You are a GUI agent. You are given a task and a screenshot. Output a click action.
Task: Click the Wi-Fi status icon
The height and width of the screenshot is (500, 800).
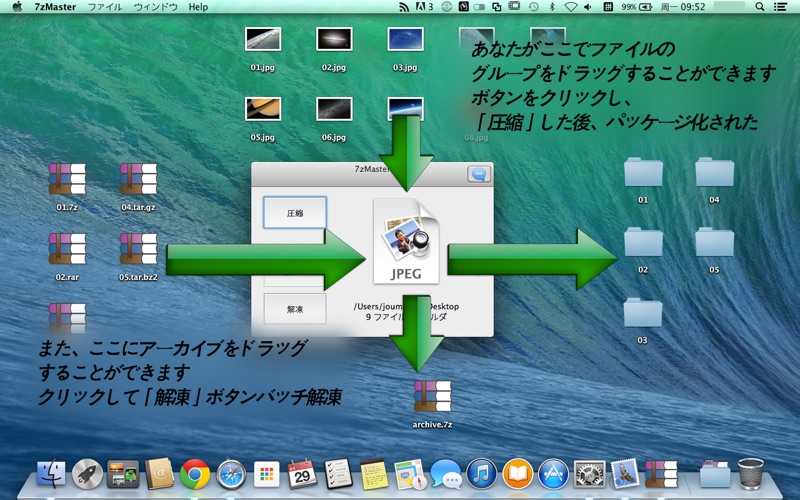pyautogui.click(x=570, y=7)
